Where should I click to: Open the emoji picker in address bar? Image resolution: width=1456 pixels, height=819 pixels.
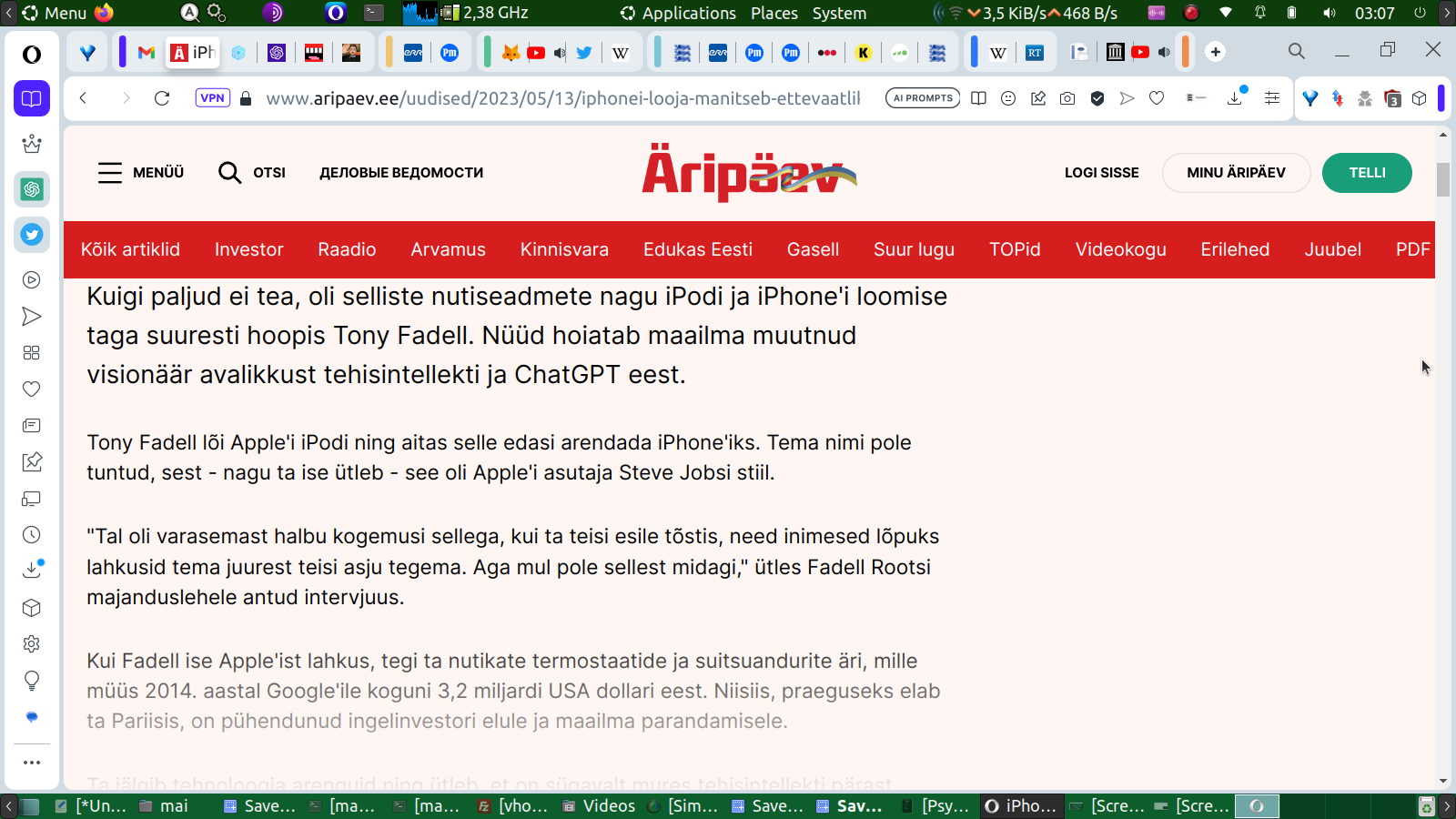click(1008, 98)
